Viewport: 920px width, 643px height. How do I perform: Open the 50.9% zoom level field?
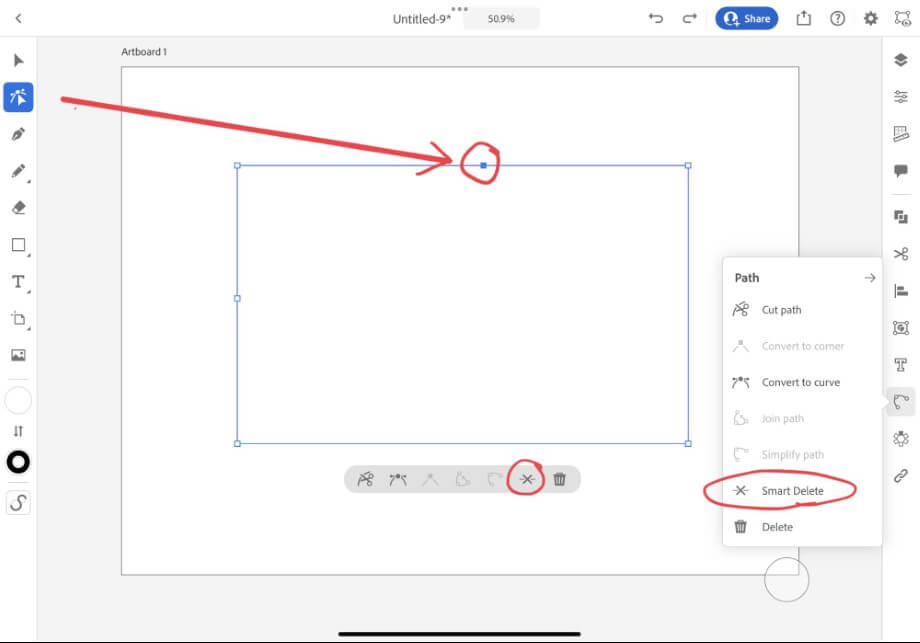click(501, 19)
